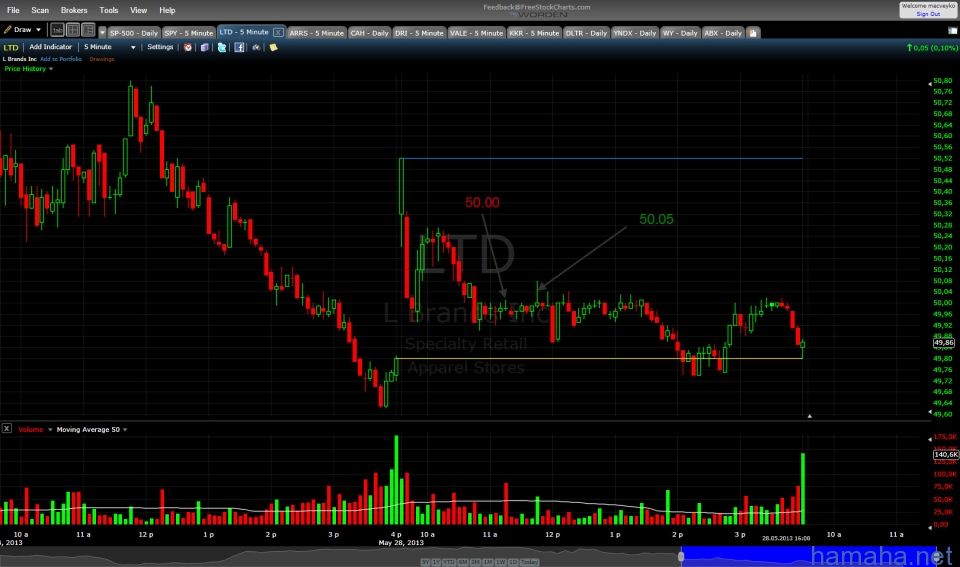Select the 5Y zoom range button
The height and width of the screenshot is (567, 960).
click(425, 562)
